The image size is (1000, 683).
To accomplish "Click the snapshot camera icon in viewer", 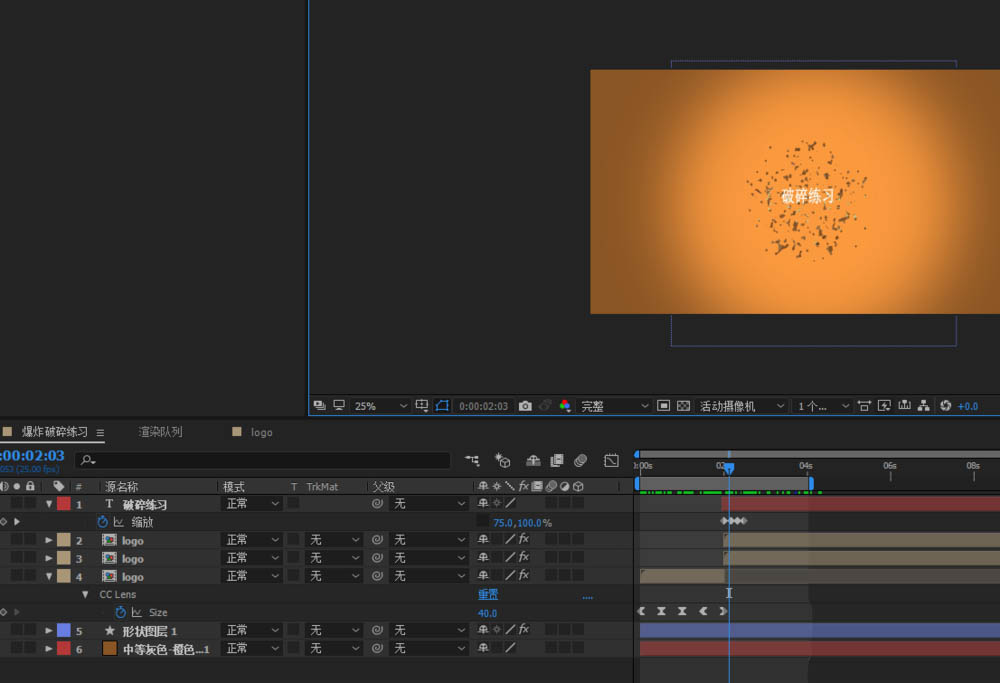I will [525, 406].
